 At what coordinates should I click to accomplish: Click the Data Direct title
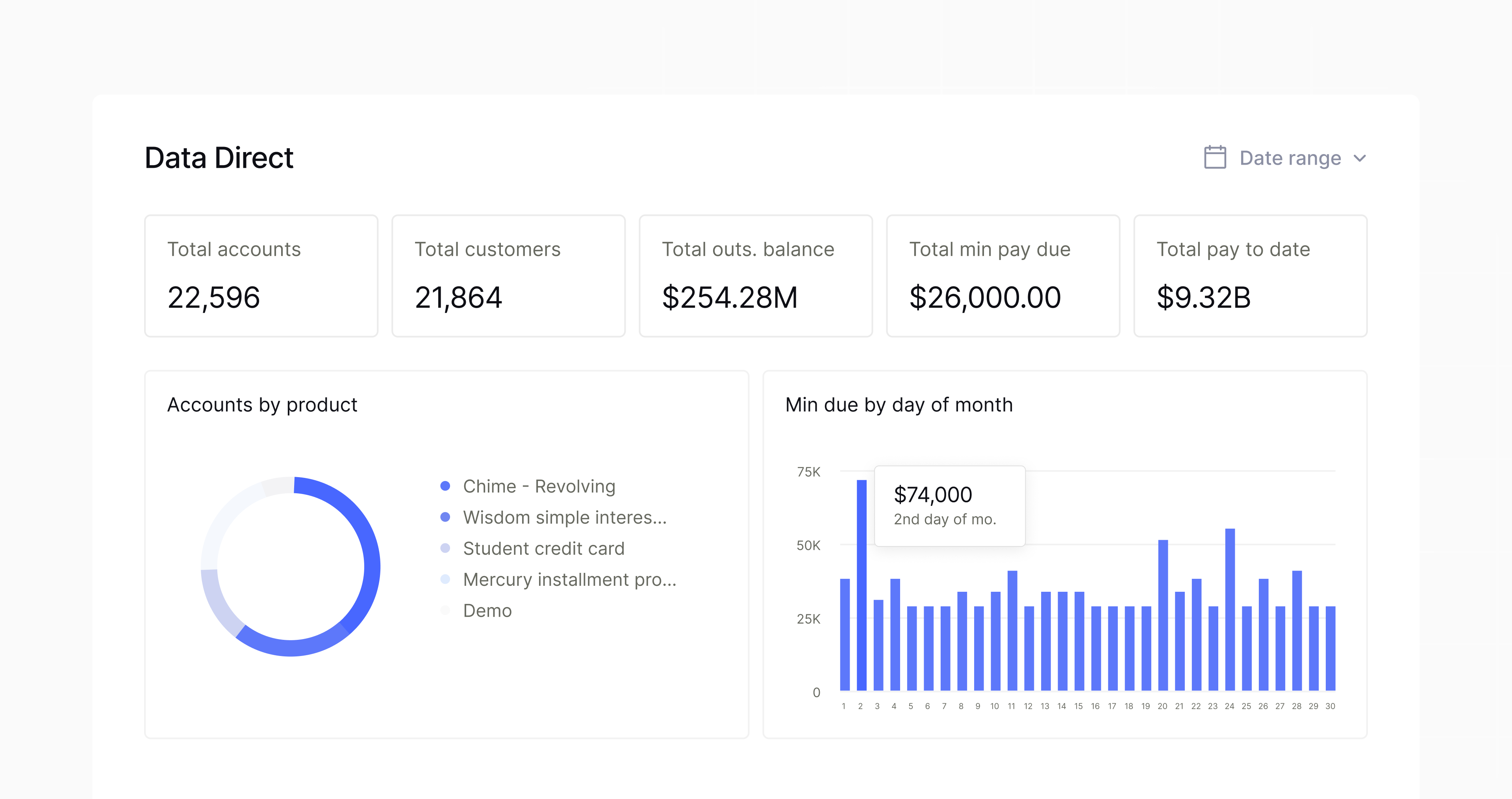219,158
